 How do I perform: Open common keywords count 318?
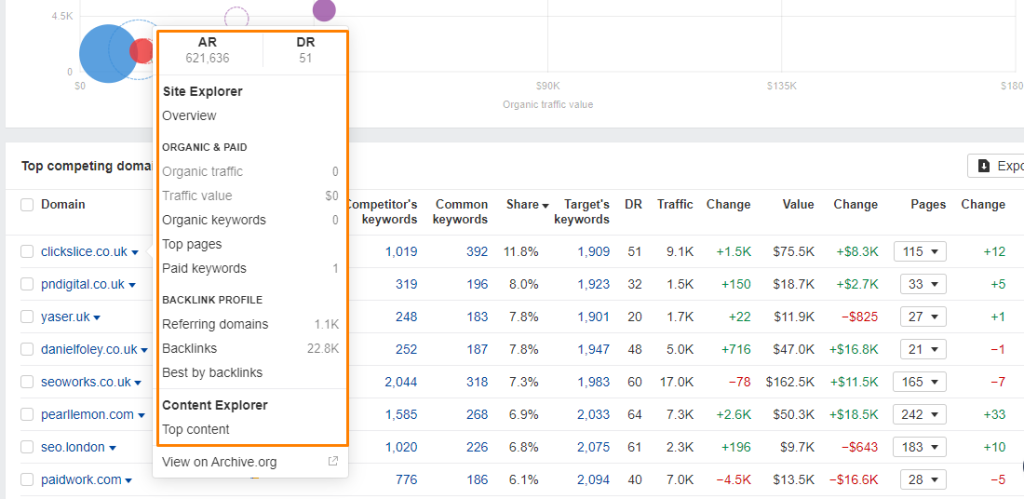pos(477,382)
